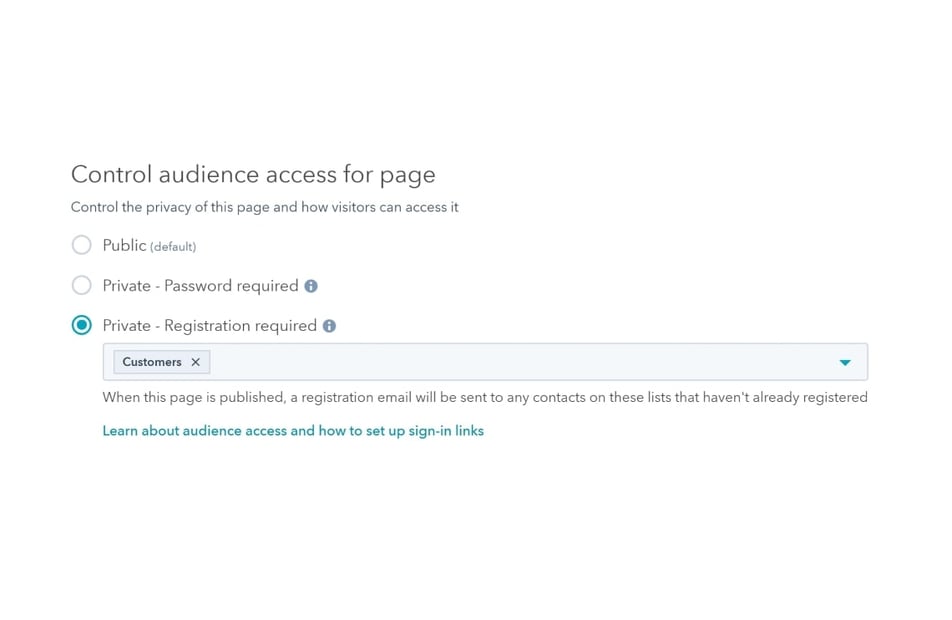The width and height of the screenshot is (952, 620).
Task: Click the "Public" option label text
Action: [x=124, y=245]
